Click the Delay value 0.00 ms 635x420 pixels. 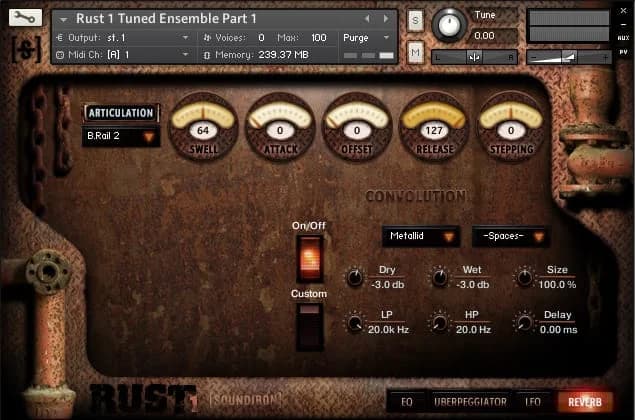click(558, 330)
